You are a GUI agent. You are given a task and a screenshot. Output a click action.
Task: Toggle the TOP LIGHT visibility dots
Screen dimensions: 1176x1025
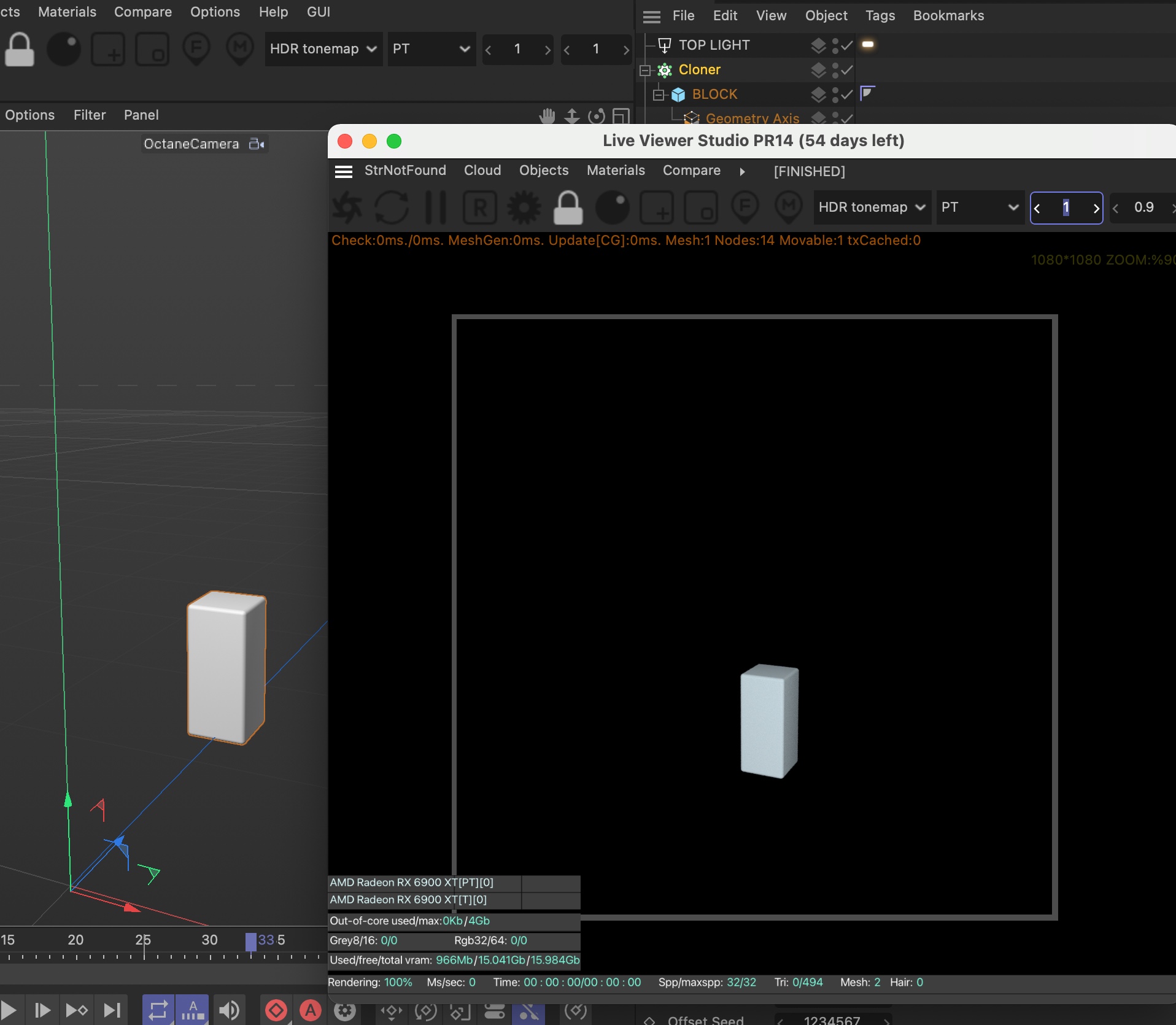pyautogui.click(x=835, y=45)
